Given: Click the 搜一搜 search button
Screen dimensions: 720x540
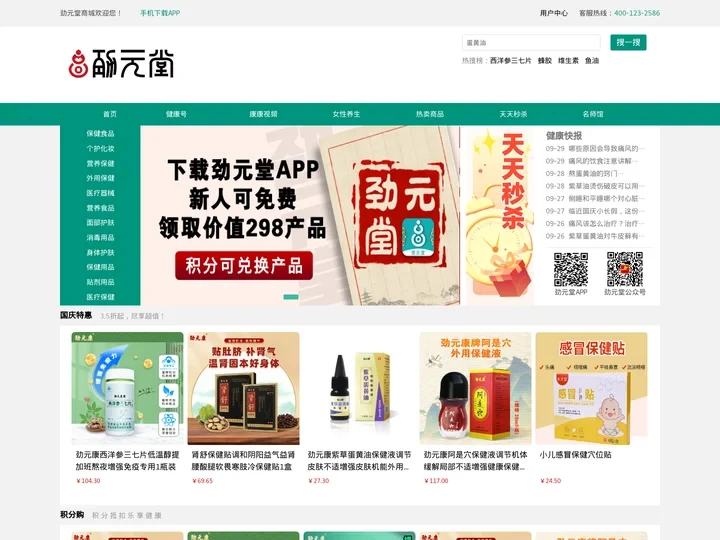Looking at the screenshot, I should click(x=628, y=42).
